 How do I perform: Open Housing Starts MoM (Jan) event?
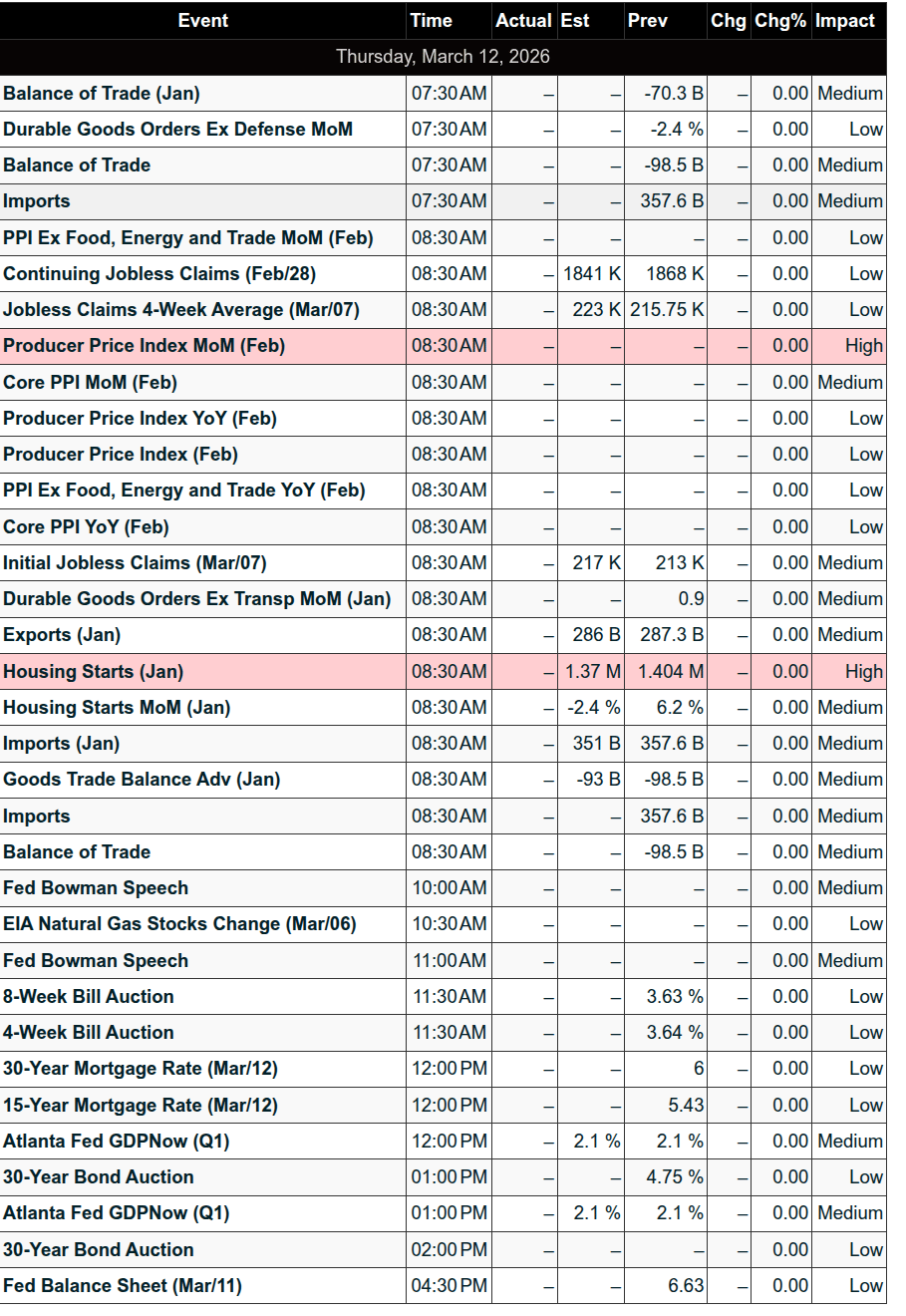tap(117, 708)
